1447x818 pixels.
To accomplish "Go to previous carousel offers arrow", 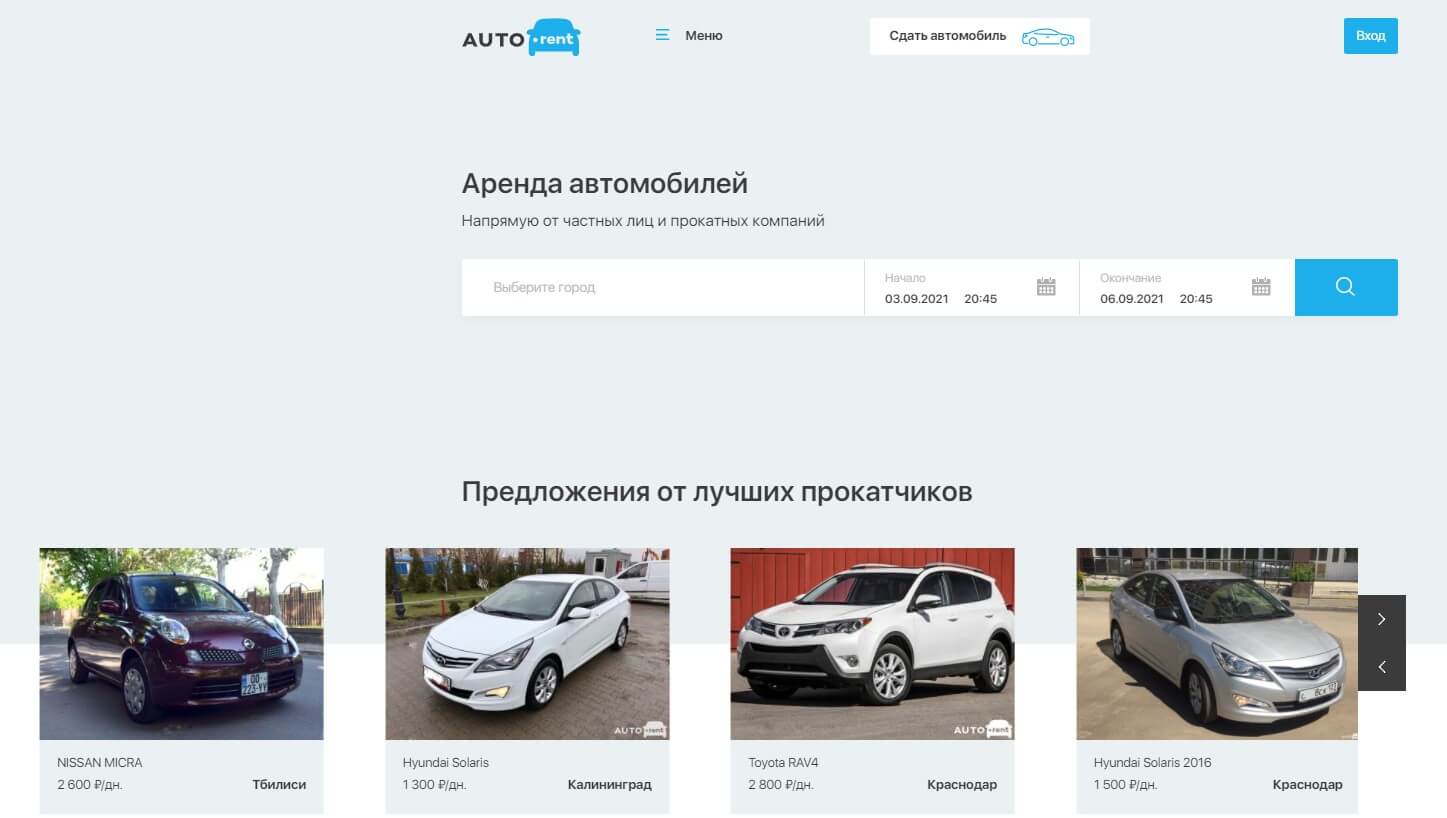I will pos(1381,667).
